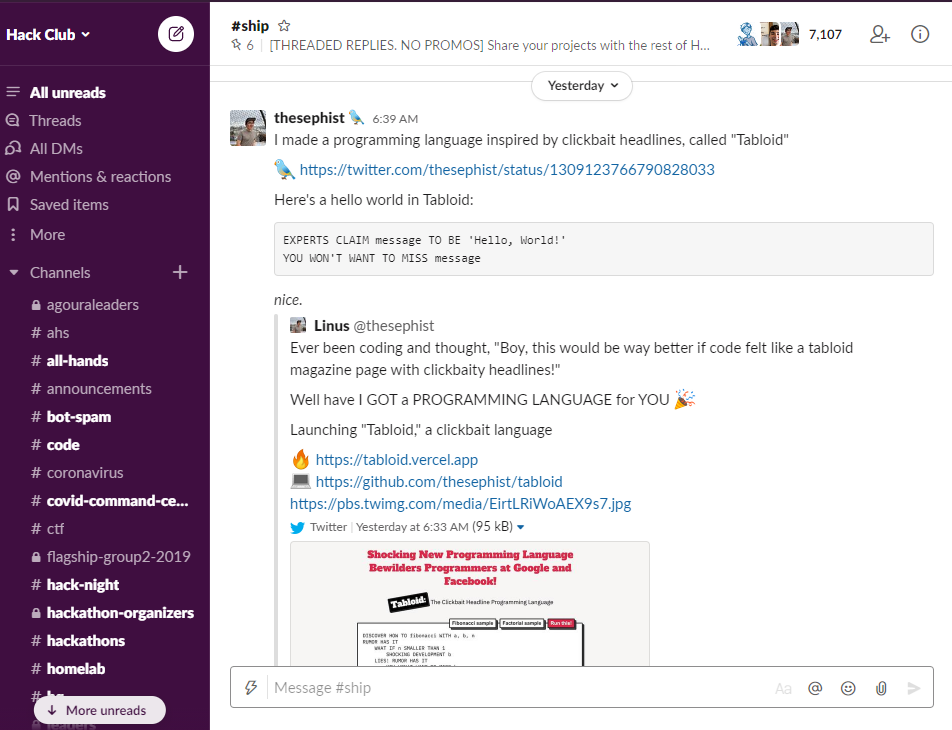Click the shortcuts lightning bolt icon
The height and width of the screenshot is (730, 952).
[x=251, y=687]
